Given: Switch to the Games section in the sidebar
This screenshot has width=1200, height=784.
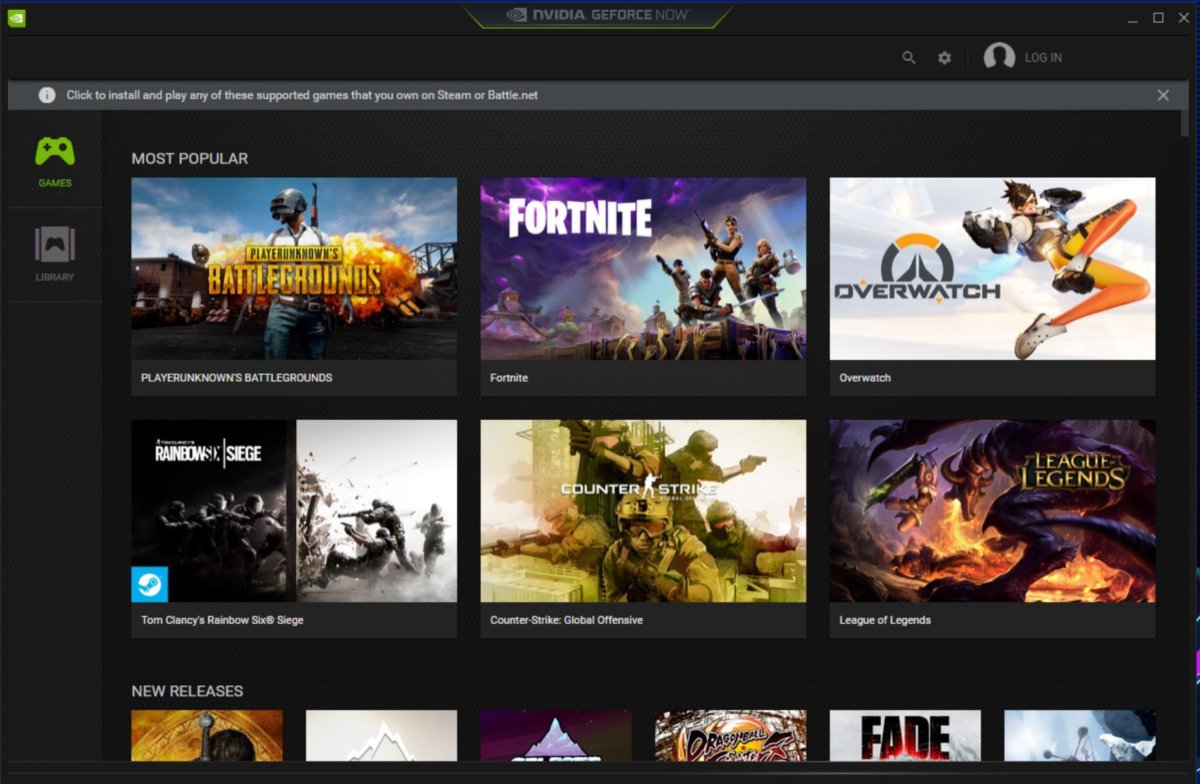Looking at the screenshot, I should click(55, 161).
